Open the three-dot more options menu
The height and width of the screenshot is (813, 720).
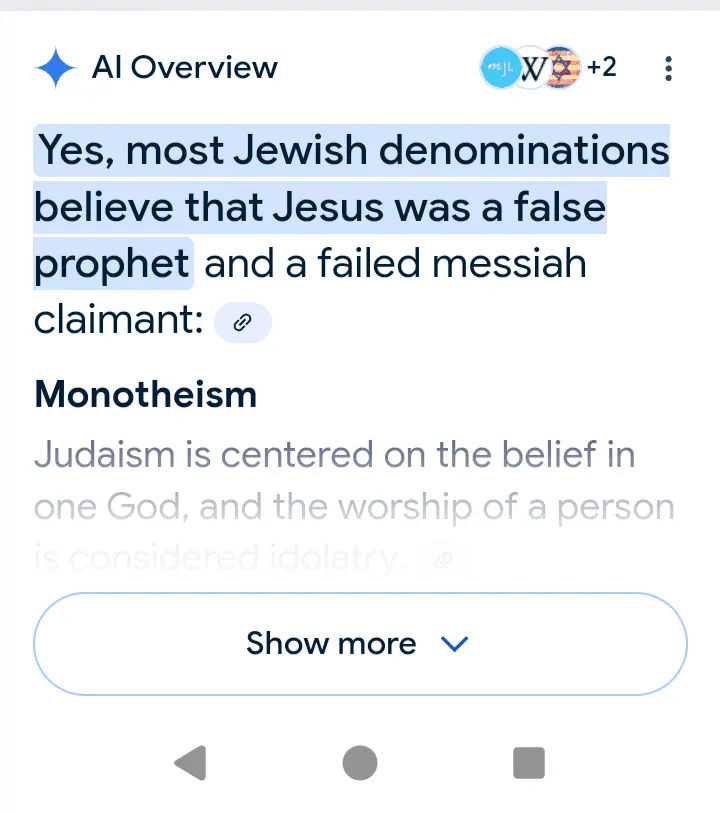coord(668,68)
